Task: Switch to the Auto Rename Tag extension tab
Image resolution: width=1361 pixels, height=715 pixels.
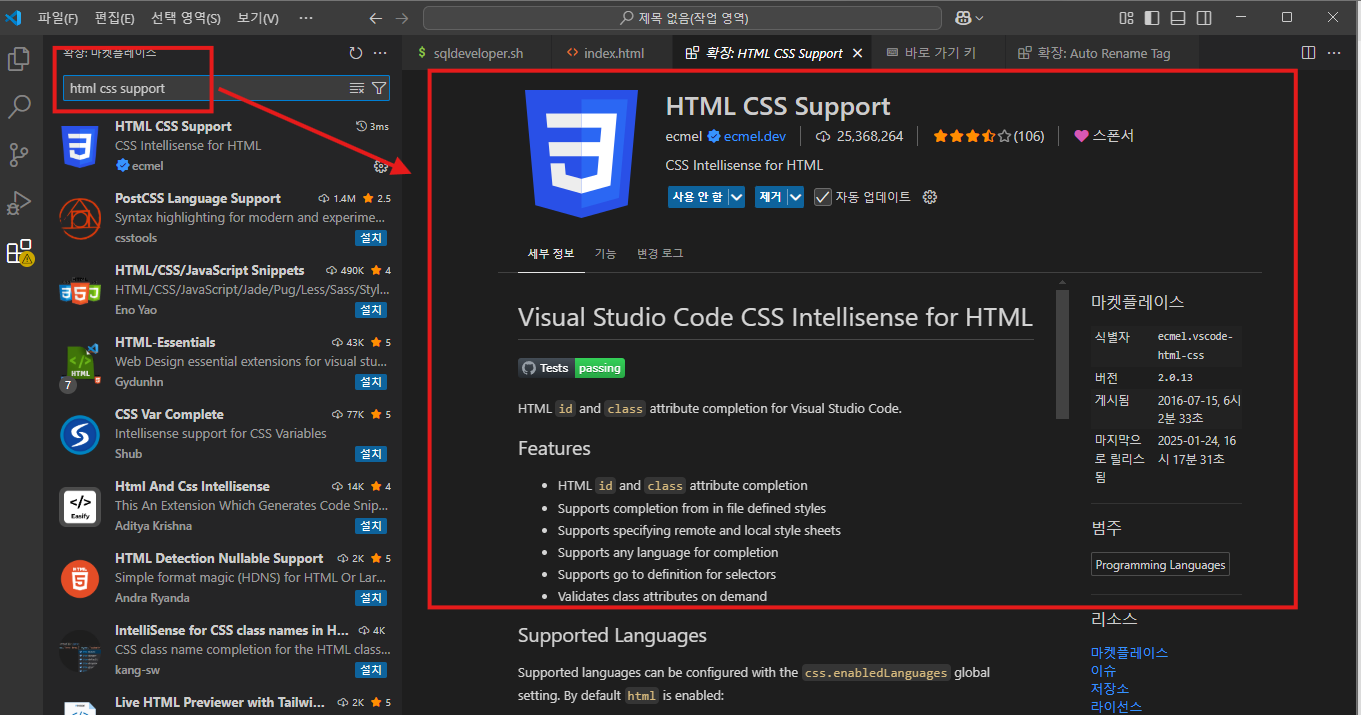Action: [1103, 53]
